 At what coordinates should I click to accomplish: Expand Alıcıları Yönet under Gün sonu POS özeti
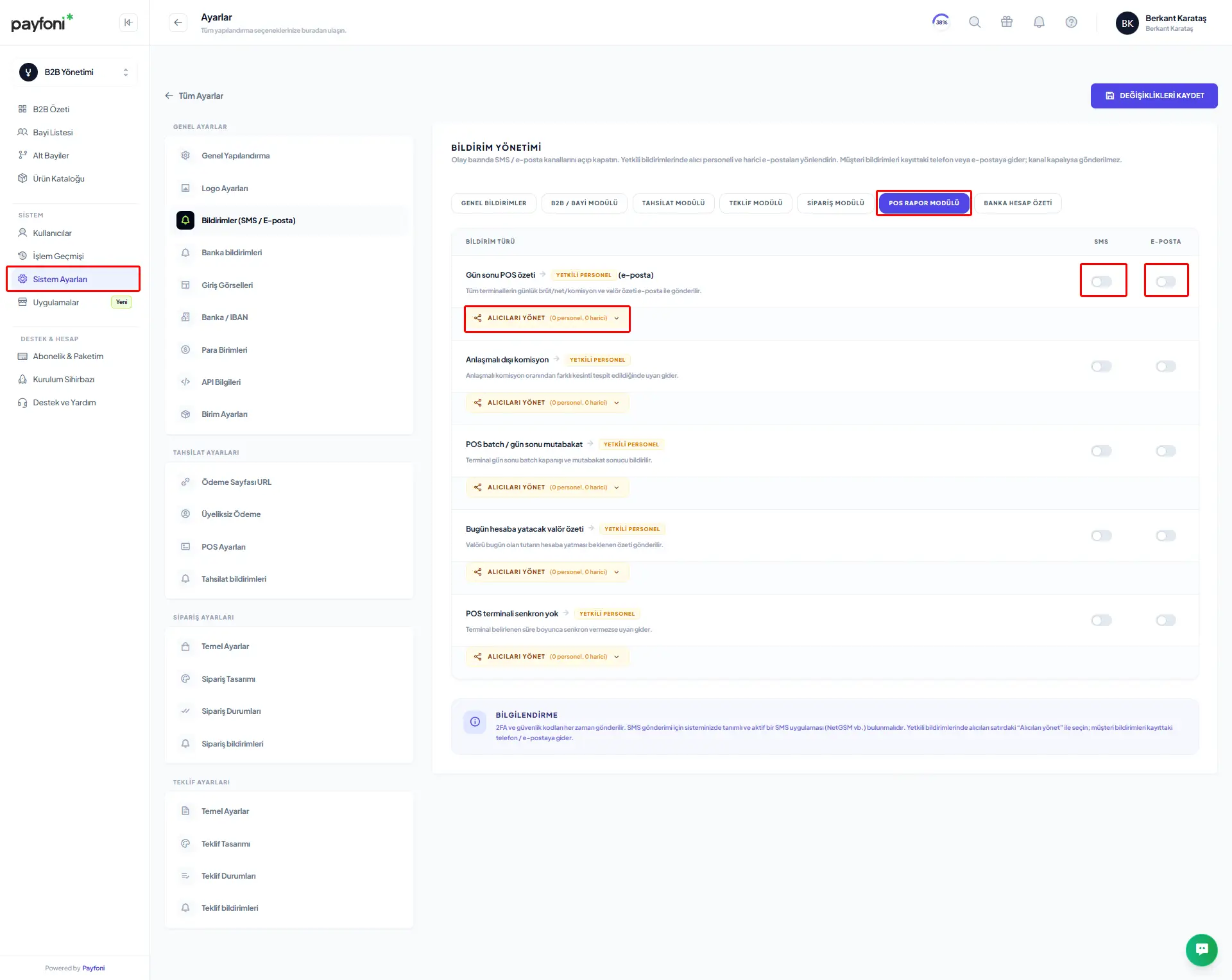pyautogui.click(x=547, y=318)
